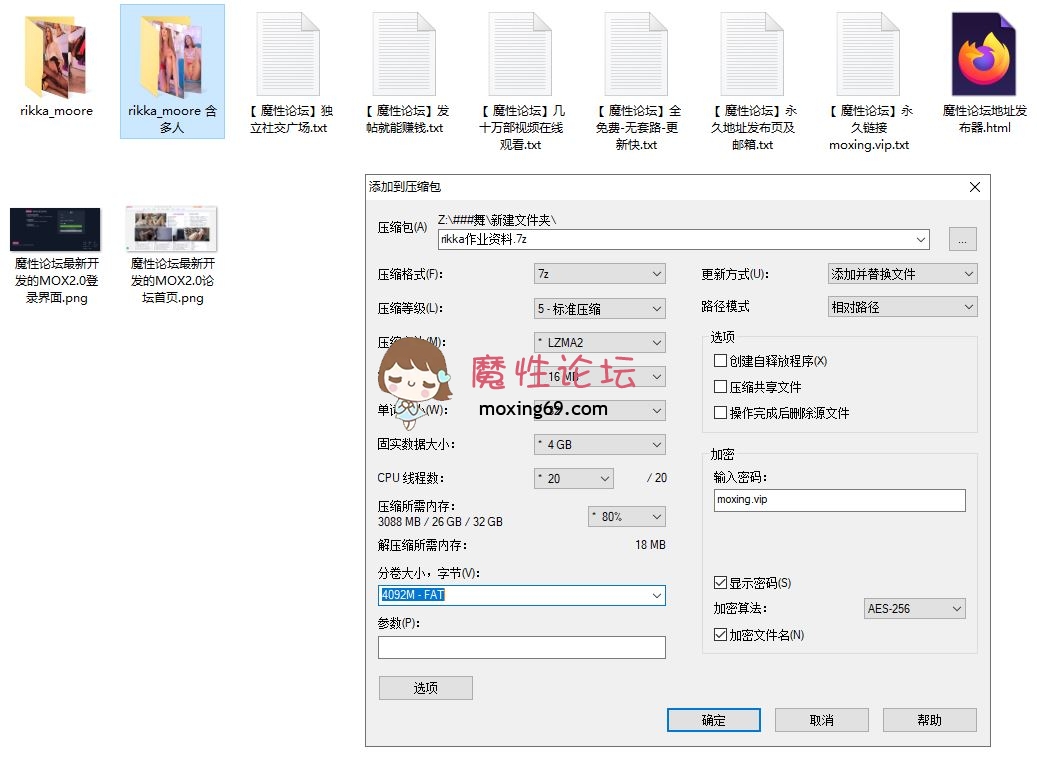Click the 参数 input field

tap(521, 647)
